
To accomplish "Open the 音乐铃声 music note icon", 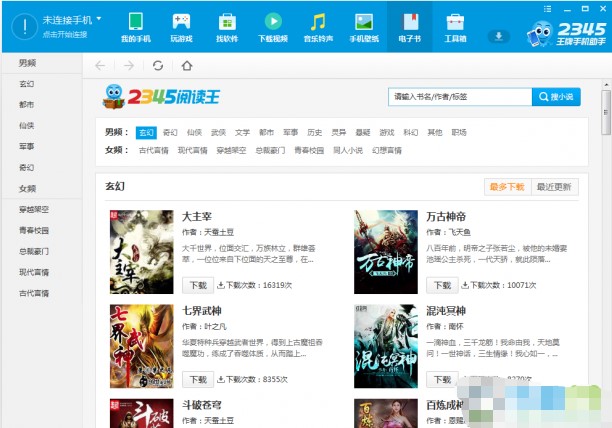I will click(x=318, y=27).
